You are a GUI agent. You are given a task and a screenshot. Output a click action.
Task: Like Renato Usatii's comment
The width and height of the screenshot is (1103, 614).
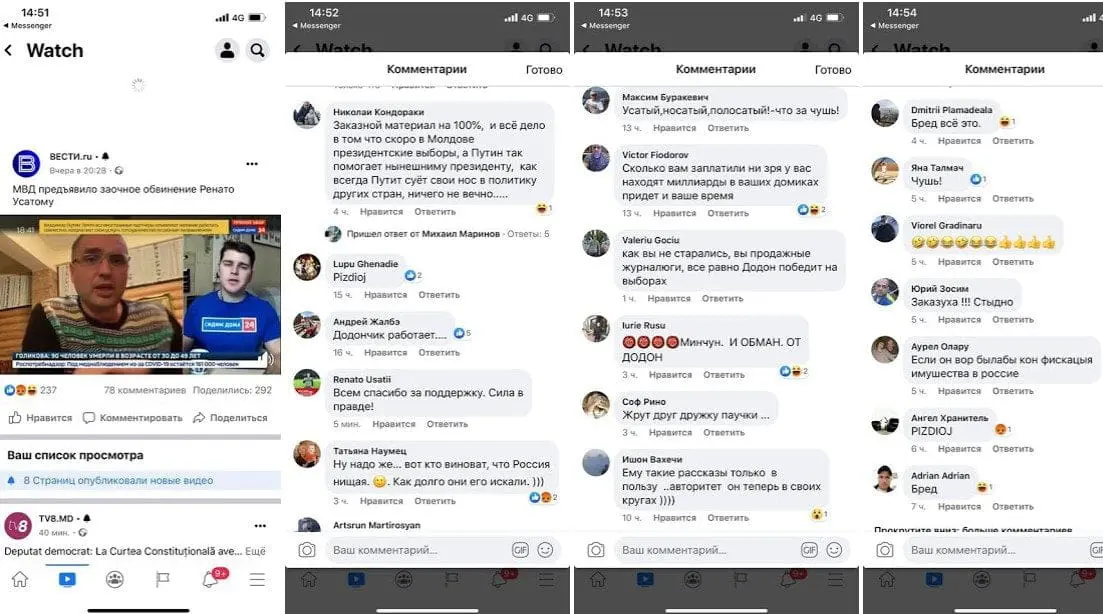click(393, 424)
